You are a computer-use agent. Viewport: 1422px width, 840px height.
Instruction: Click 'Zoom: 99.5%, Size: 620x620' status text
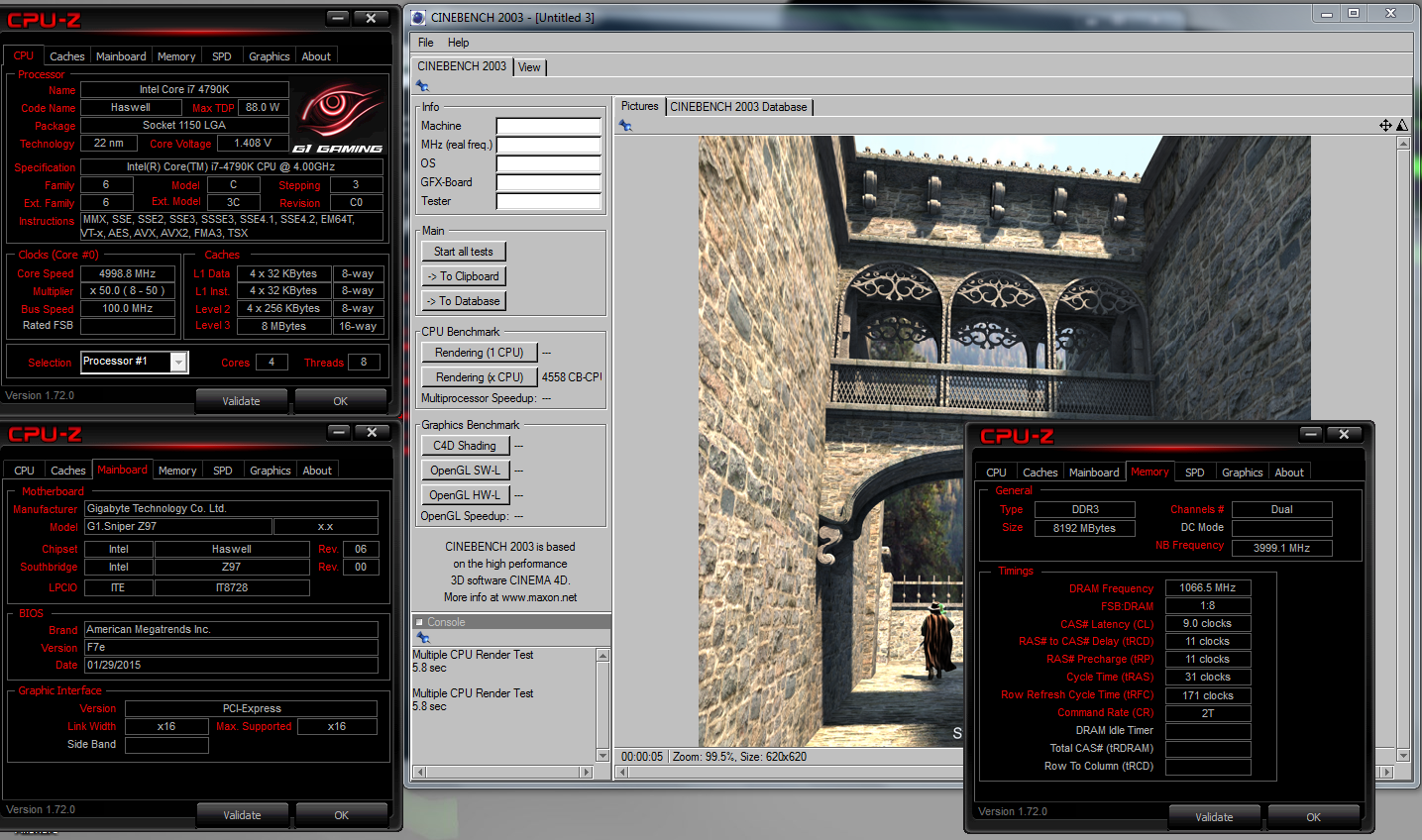coord(739,757)
